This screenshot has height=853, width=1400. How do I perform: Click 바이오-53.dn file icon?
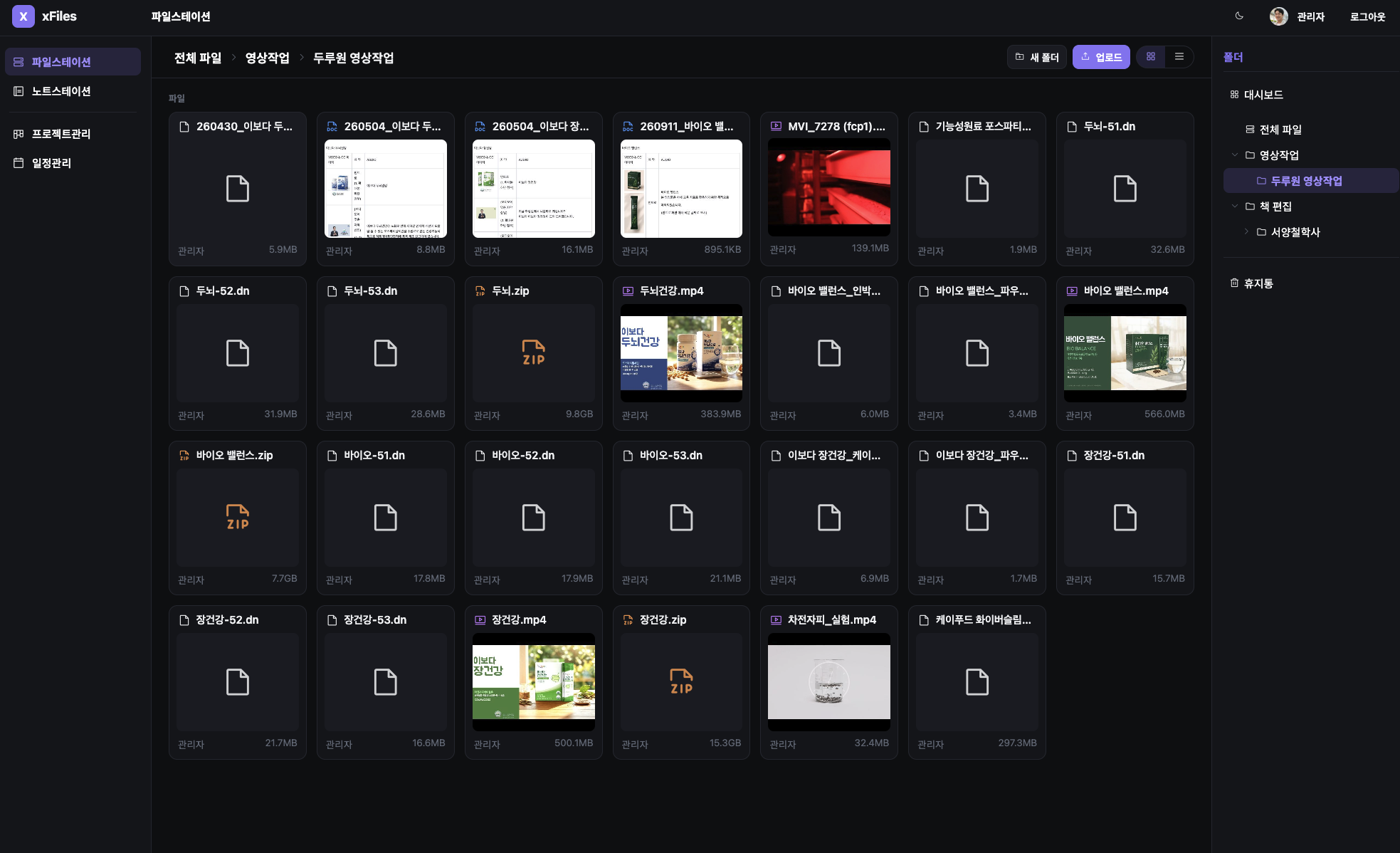click(681, 518)
